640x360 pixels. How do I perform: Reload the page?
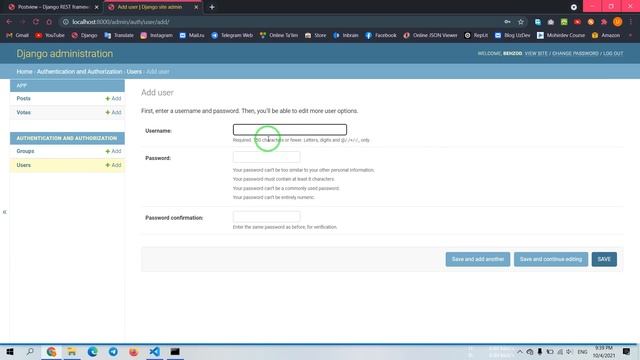[x=36, y=22]
